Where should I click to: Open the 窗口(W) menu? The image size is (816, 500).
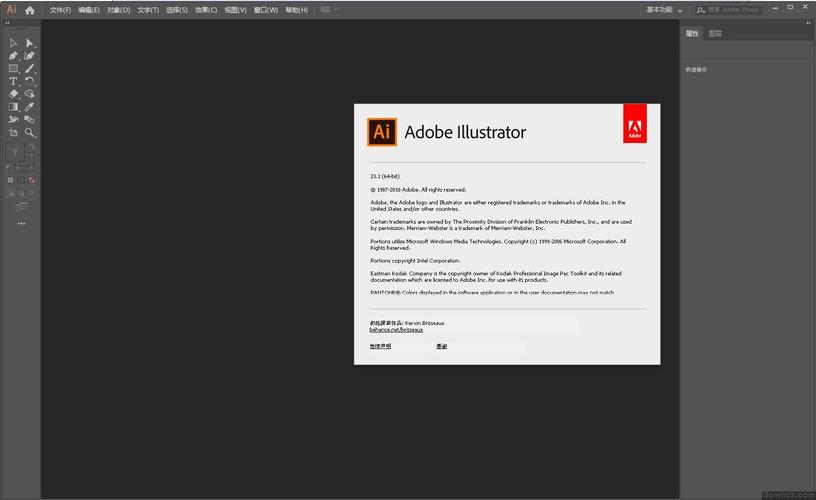click(266, 10)
